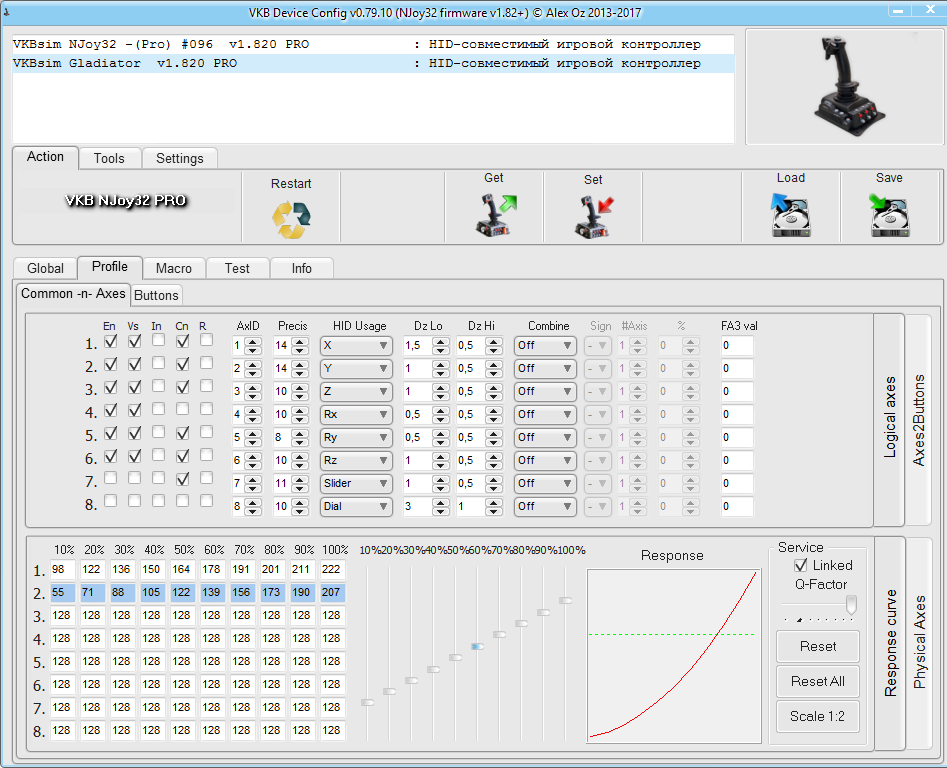Viewport: 947px width, 768px height.
Task: Click the Get joystick icon
Action: (494, 214)
